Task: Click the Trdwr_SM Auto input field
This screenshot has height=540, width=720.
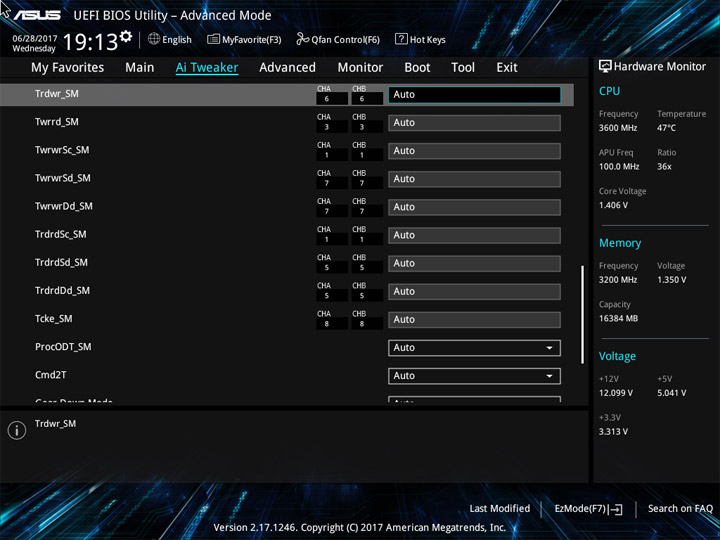Action: click(474, 95)
